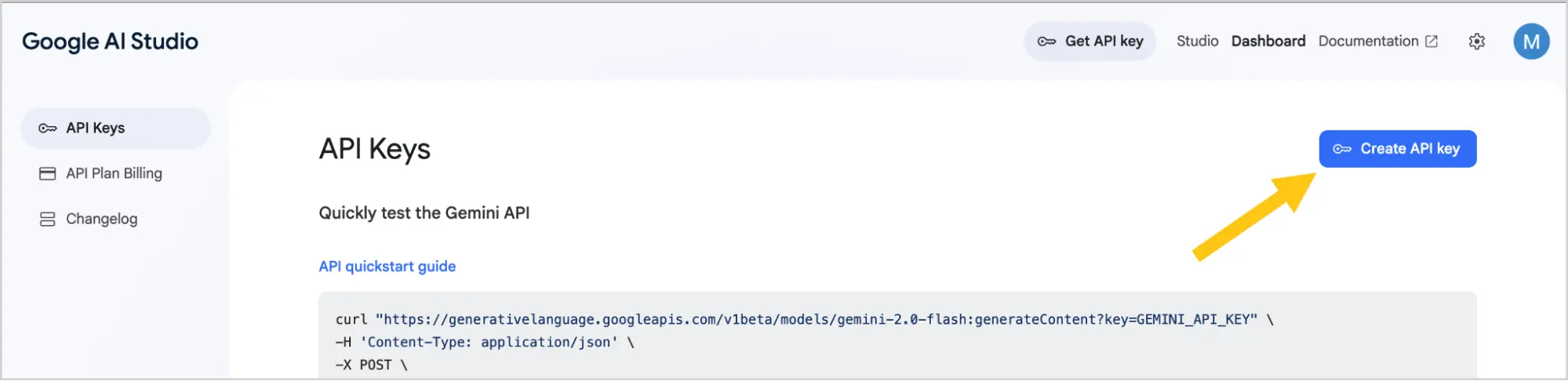Click the Create API key button
This screenshot has height=381, width=1568.
pos(1398,149)
